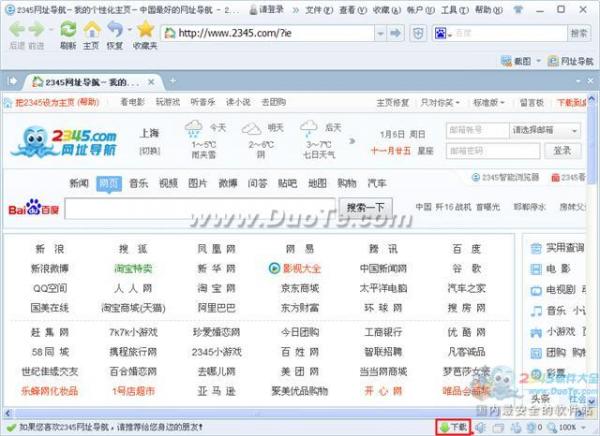Screen dimensions: 600x436
Task: Open the 查看 menu
Action: point(353,10)
